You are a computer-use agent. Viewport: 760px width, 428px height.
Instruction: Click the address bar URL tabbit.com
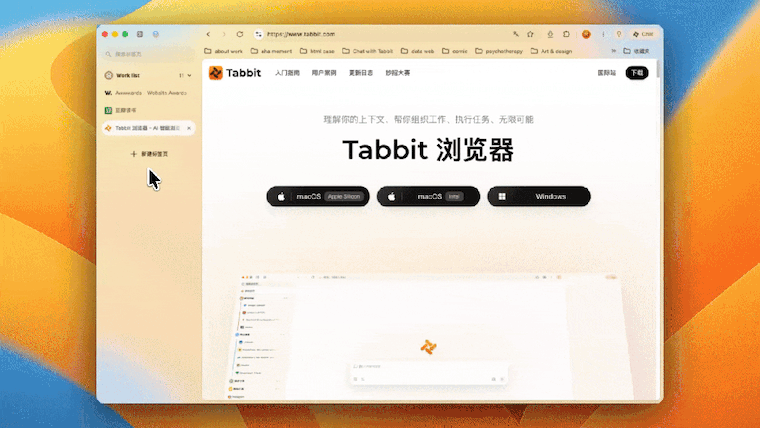[x=301, y=34]
